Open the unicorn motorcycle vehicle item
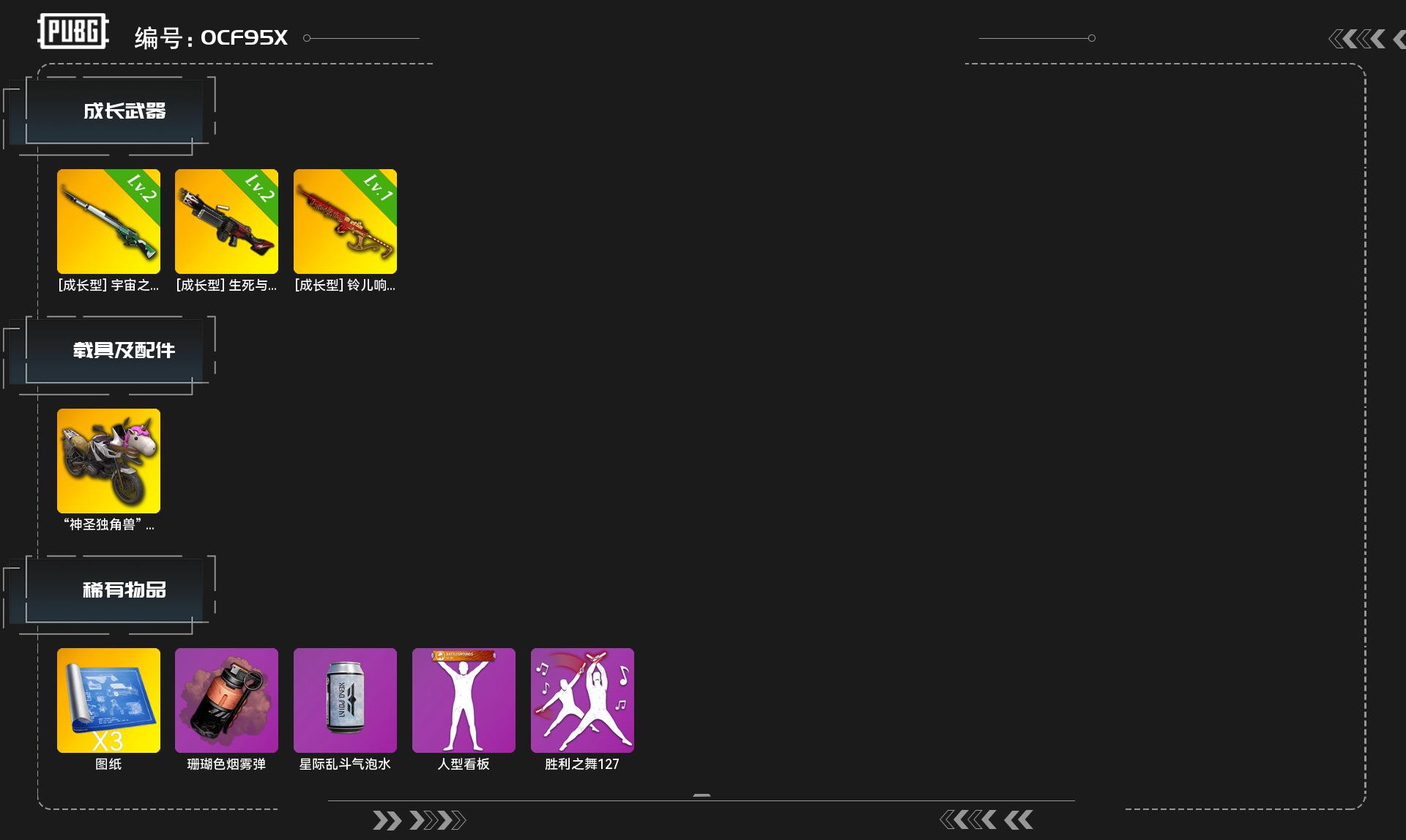 (108, 461)
